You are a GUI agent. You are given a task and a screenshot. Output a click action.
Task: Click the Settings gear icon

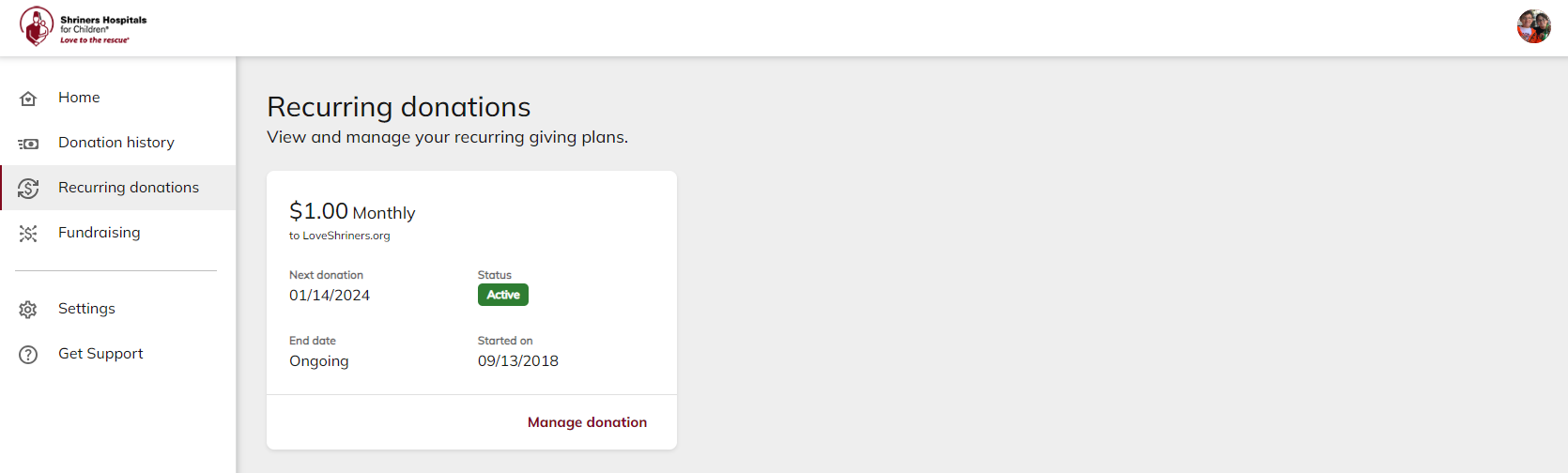(28, 310)
